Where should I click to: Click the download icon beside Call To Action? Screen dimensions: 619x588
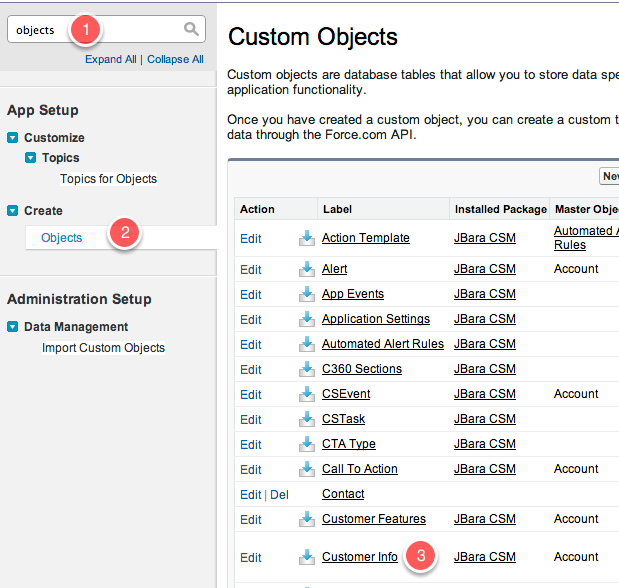pos(307,469)
